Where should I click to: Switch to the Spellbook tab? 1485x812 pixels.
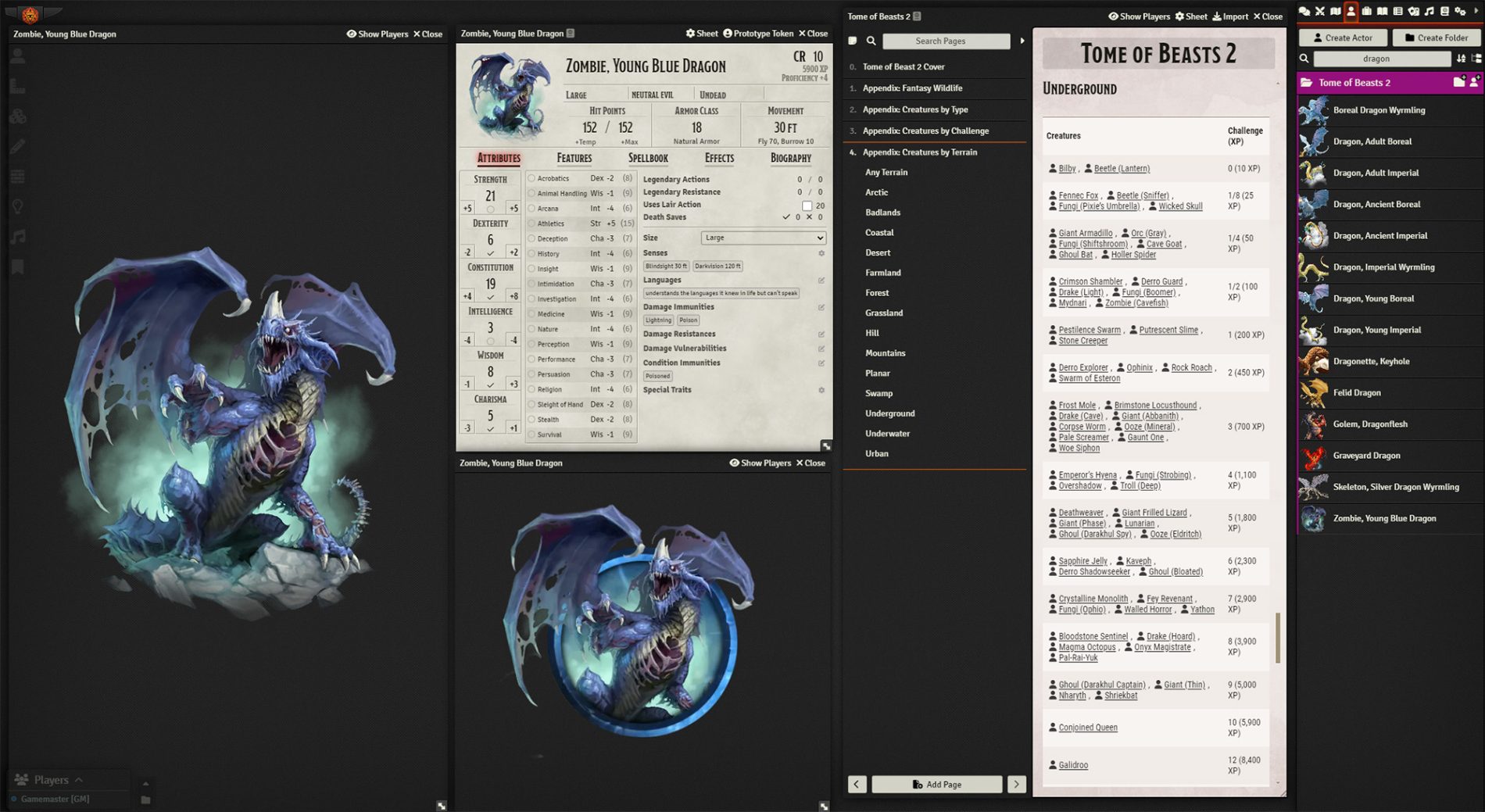(648, 158)
